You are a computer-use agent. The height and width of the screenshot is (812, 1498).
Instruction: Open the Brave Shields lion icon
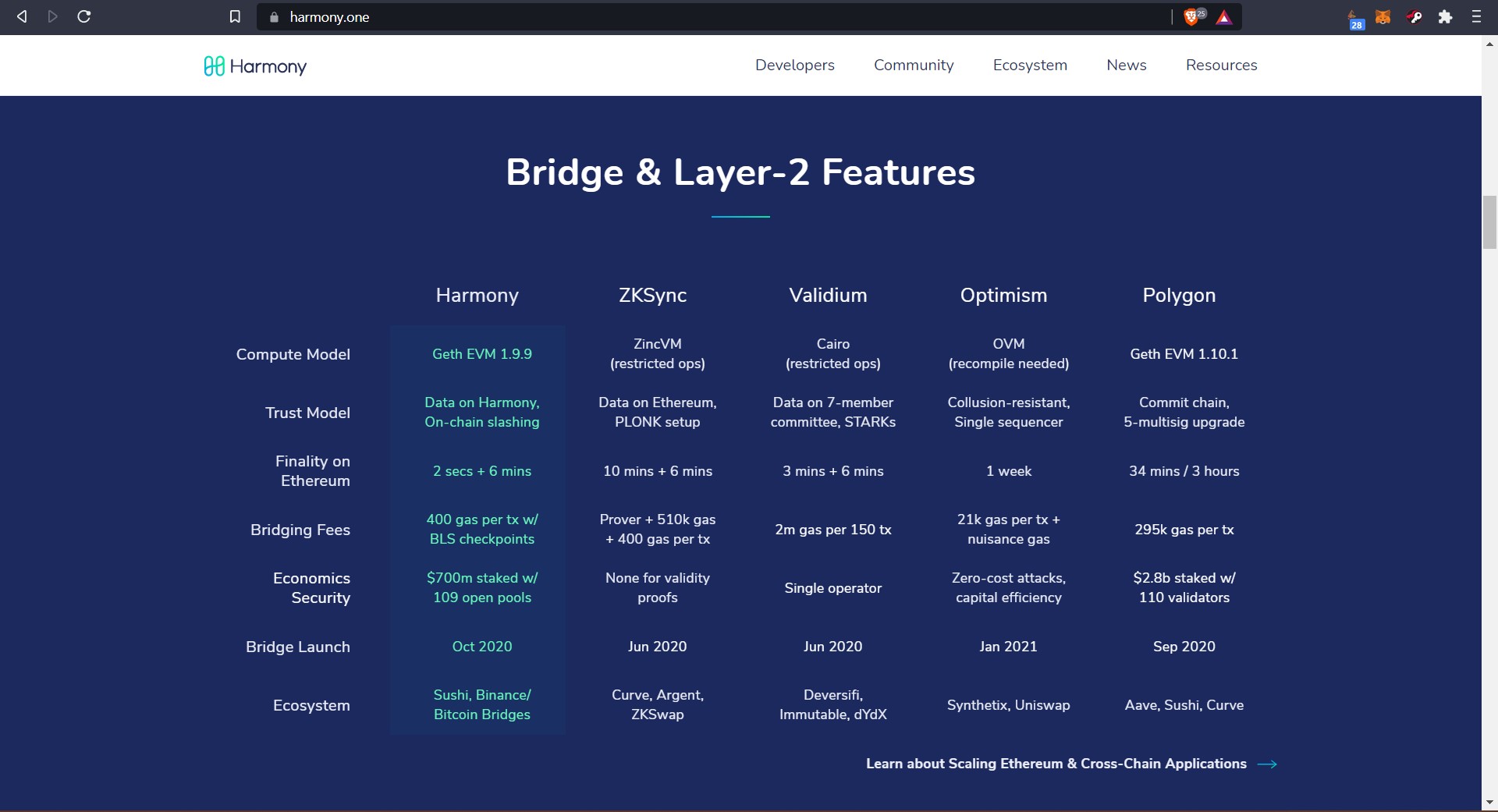[x=1193, y=17]
